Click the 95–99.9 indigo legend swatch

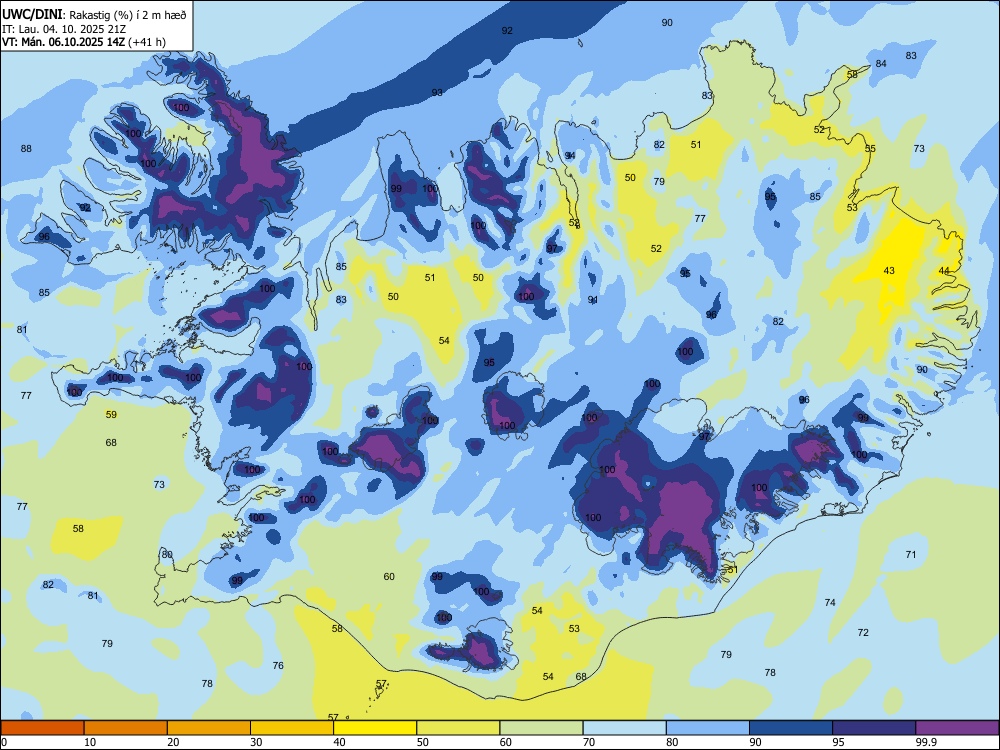pyautogui.click(x=874, y=728)
